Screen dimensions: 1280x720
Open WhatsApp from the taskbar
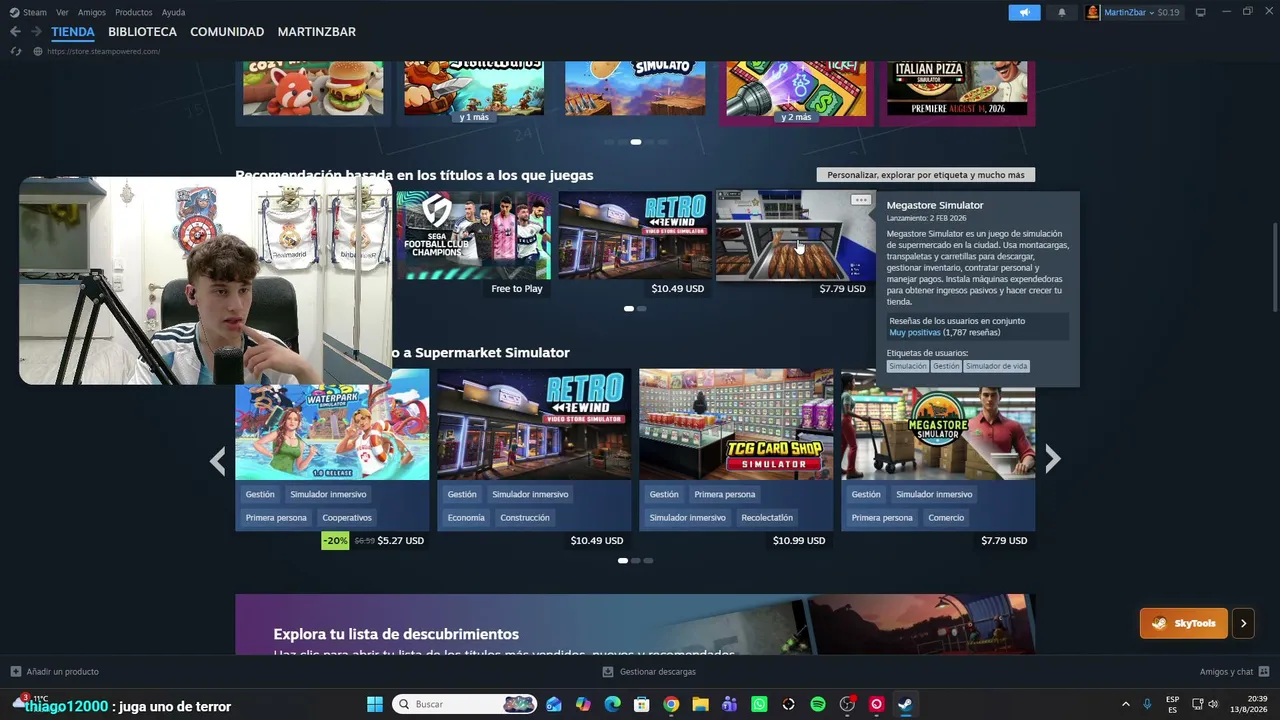pos(759,704)
